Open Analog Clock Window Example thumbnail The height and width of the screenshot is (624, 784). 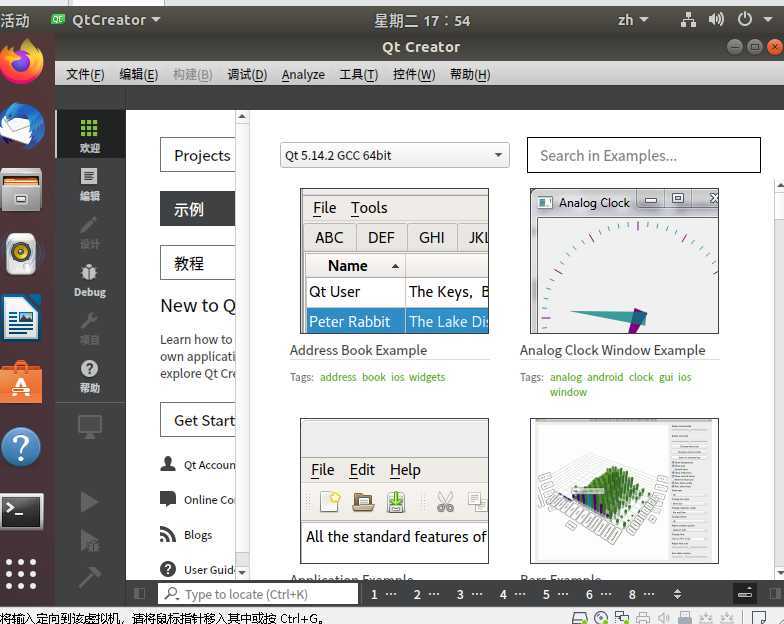click(624, 261)
